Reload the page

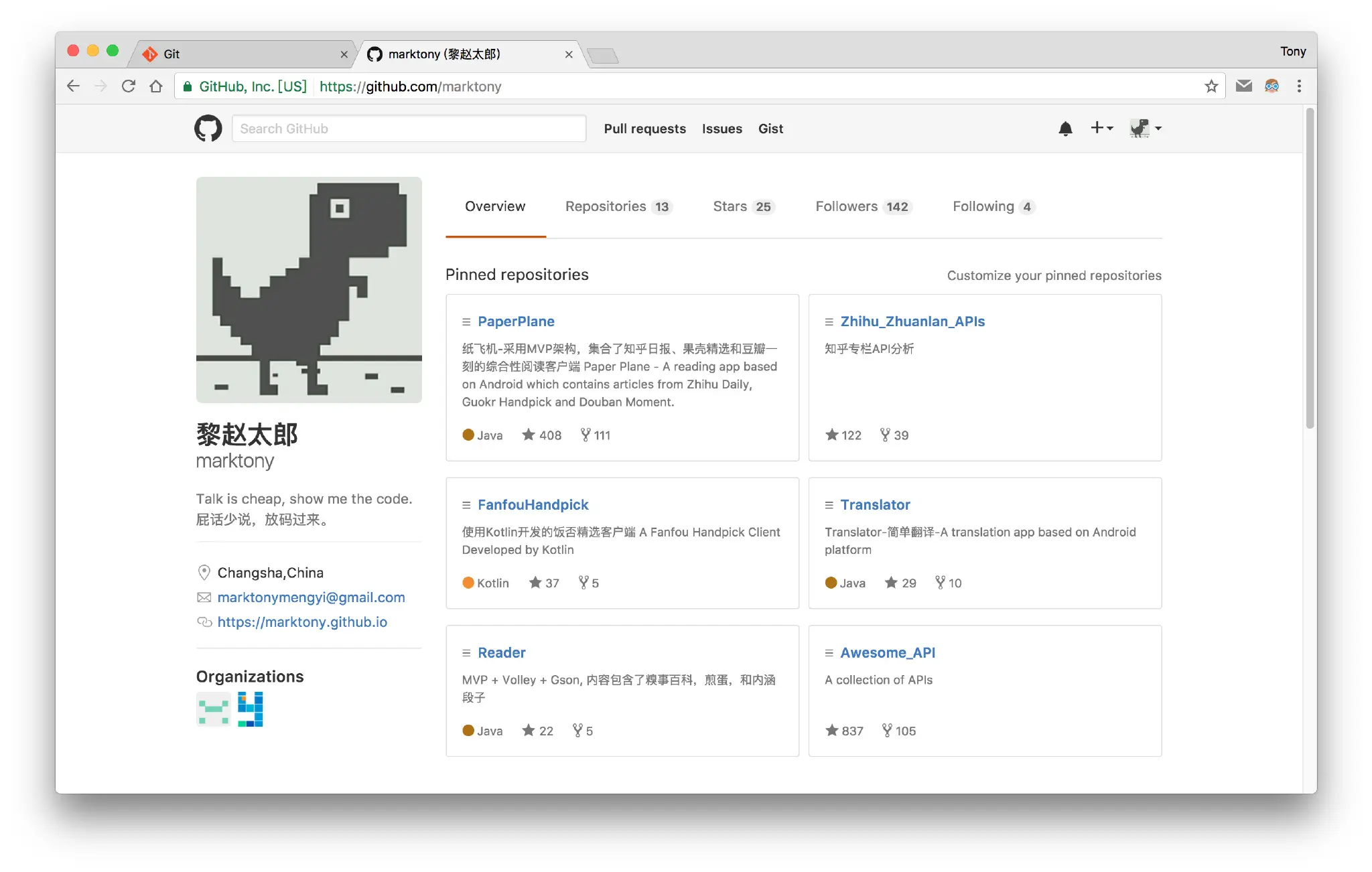(x=129, y=86)
